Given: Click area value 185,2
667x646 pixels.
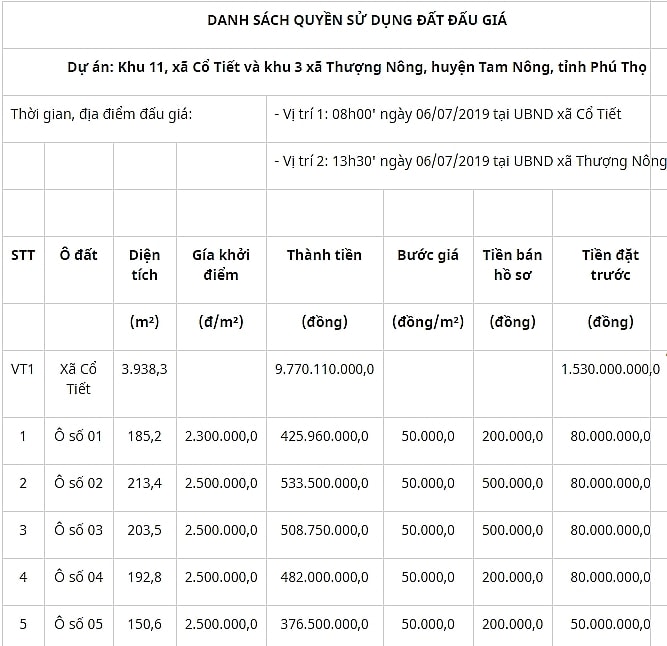Looking at the screenshot, I should (145, 436).
